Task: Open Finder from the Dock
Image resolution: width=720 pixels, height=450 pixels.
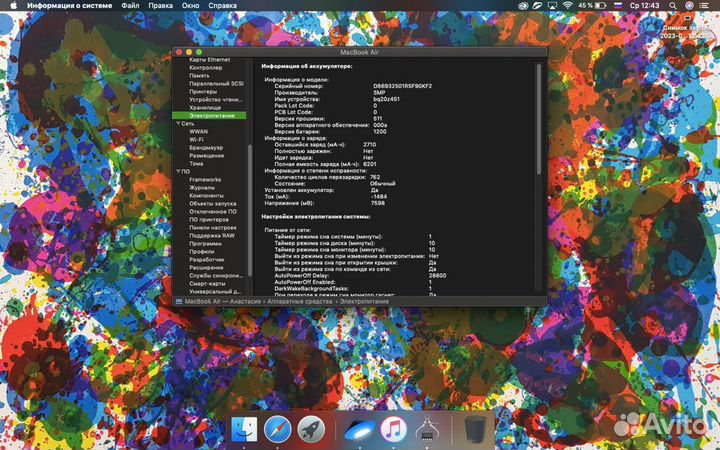Action: pyautogui.click(x=244, y=430)
